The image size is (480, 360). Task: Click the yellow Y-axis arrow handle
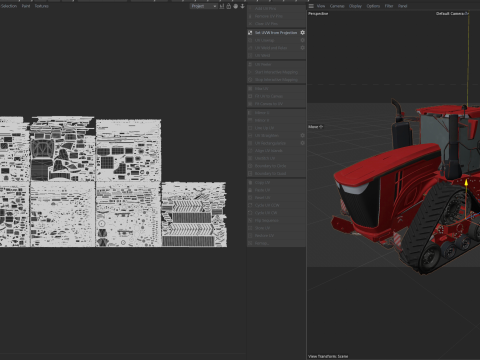(466, 182)
